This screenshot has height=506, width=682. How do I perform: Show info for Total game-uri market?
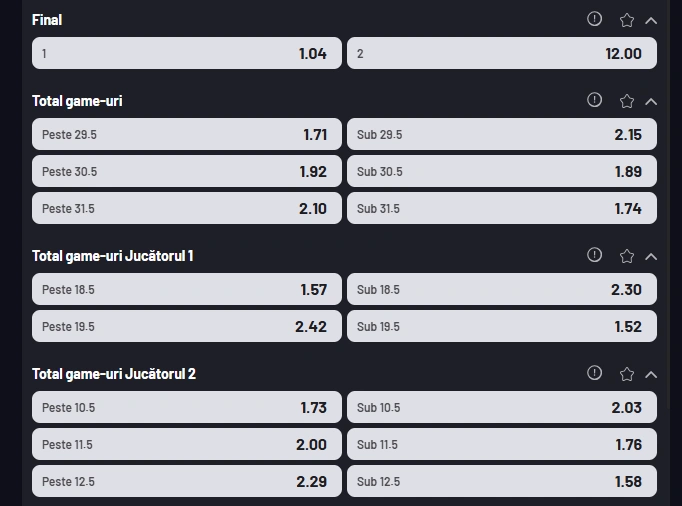pyautogui.click(x=594, y=100)
